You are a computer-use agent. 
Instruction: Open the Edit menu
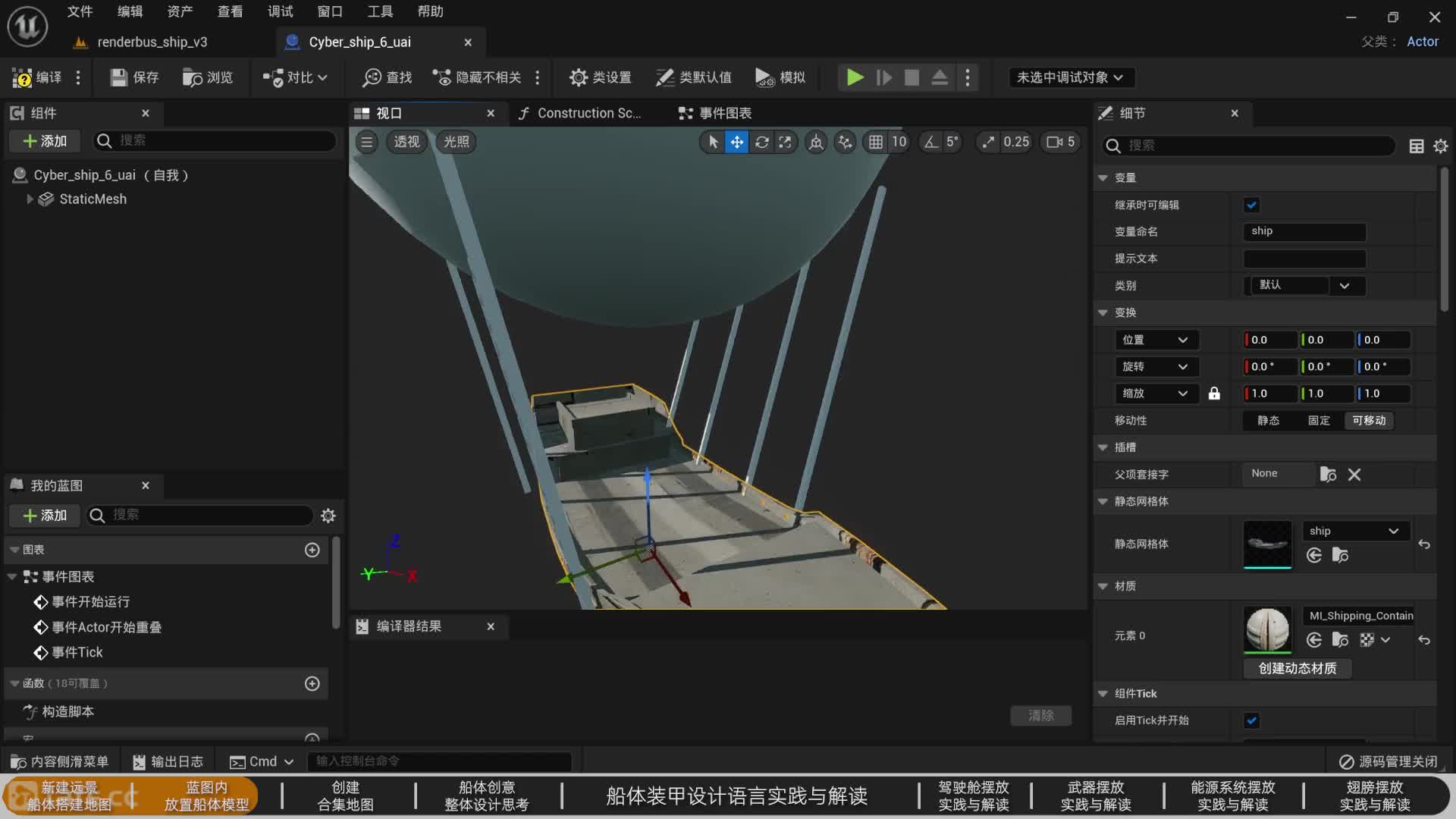pos(130,11)
